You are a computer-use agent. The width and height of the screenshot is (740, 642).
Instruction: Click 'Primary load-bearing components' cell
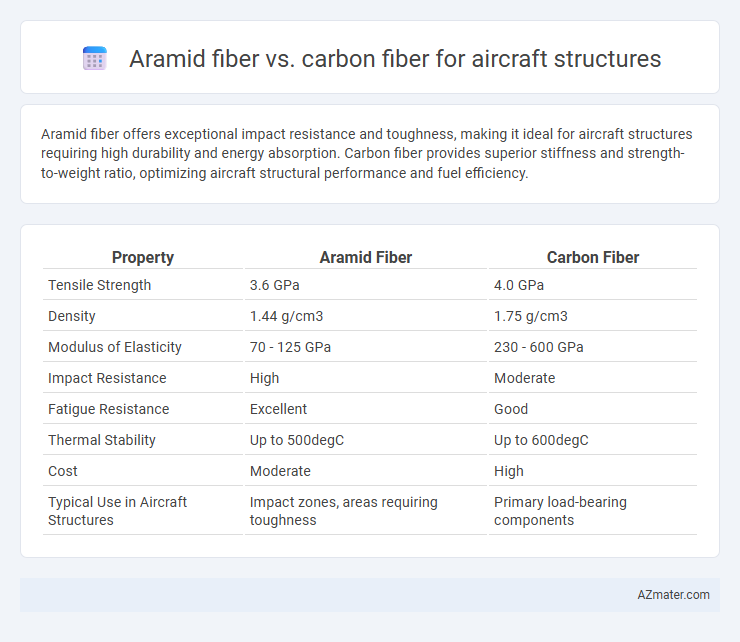tap(560, 511)
